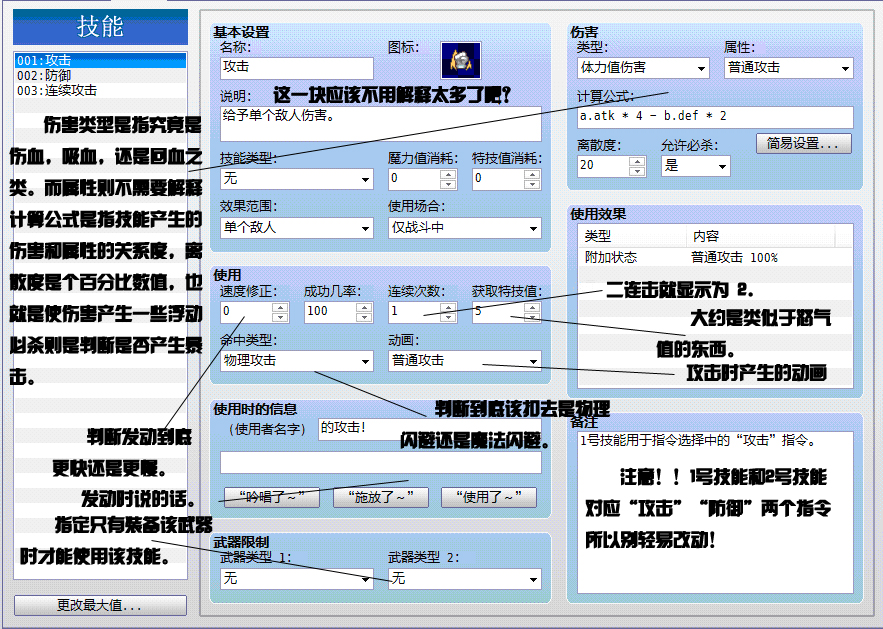The width and height of the screenshot is (883, 629).
Task: Decrease 特技值消耗 with the down arrow
Action: (532, 184)
